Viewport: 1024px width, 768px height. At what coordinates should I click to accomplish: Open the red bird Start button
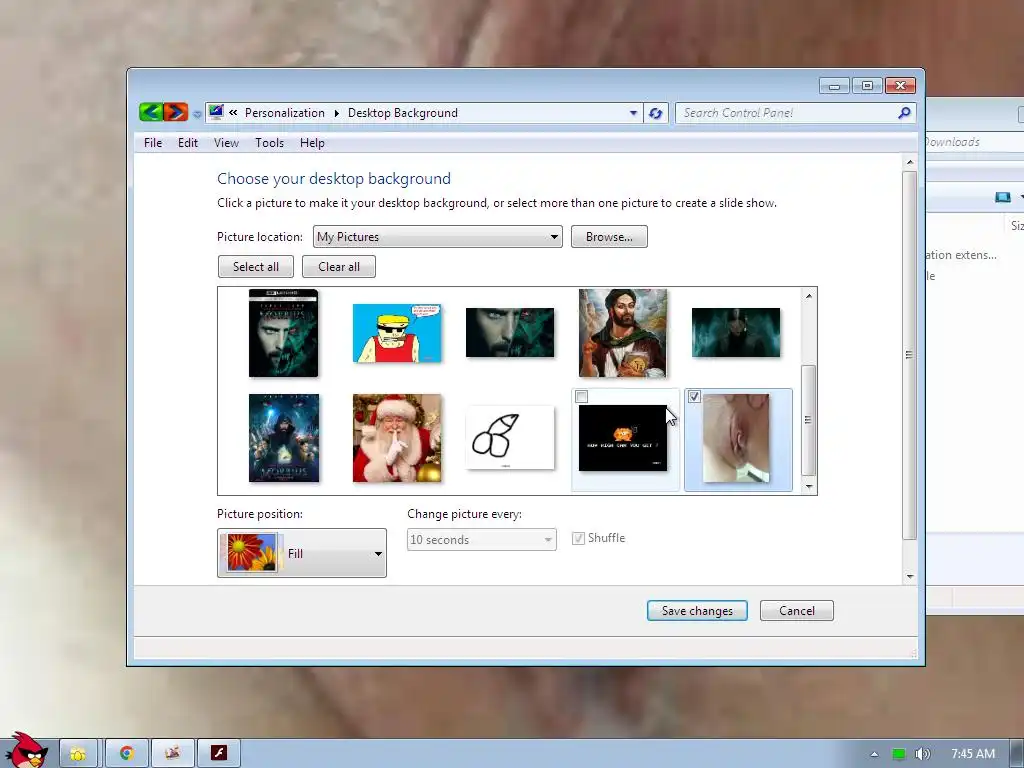coord(26,750)
